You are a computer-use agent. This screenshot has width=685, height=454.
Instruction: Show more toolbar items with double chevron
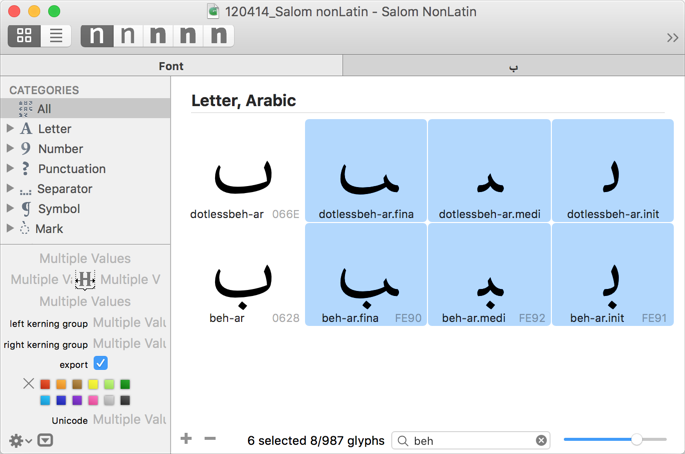click(x=672, y=37)
